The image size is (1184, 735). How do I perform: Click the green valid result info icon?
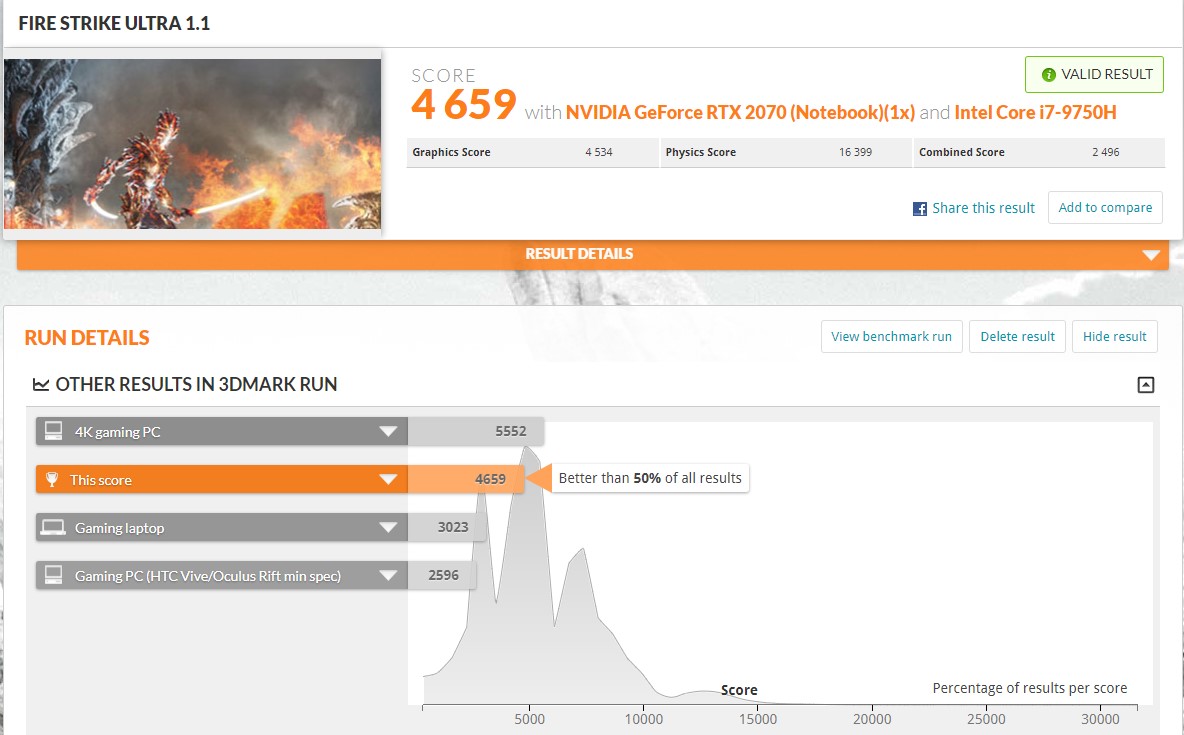(x=1048, y=75)
